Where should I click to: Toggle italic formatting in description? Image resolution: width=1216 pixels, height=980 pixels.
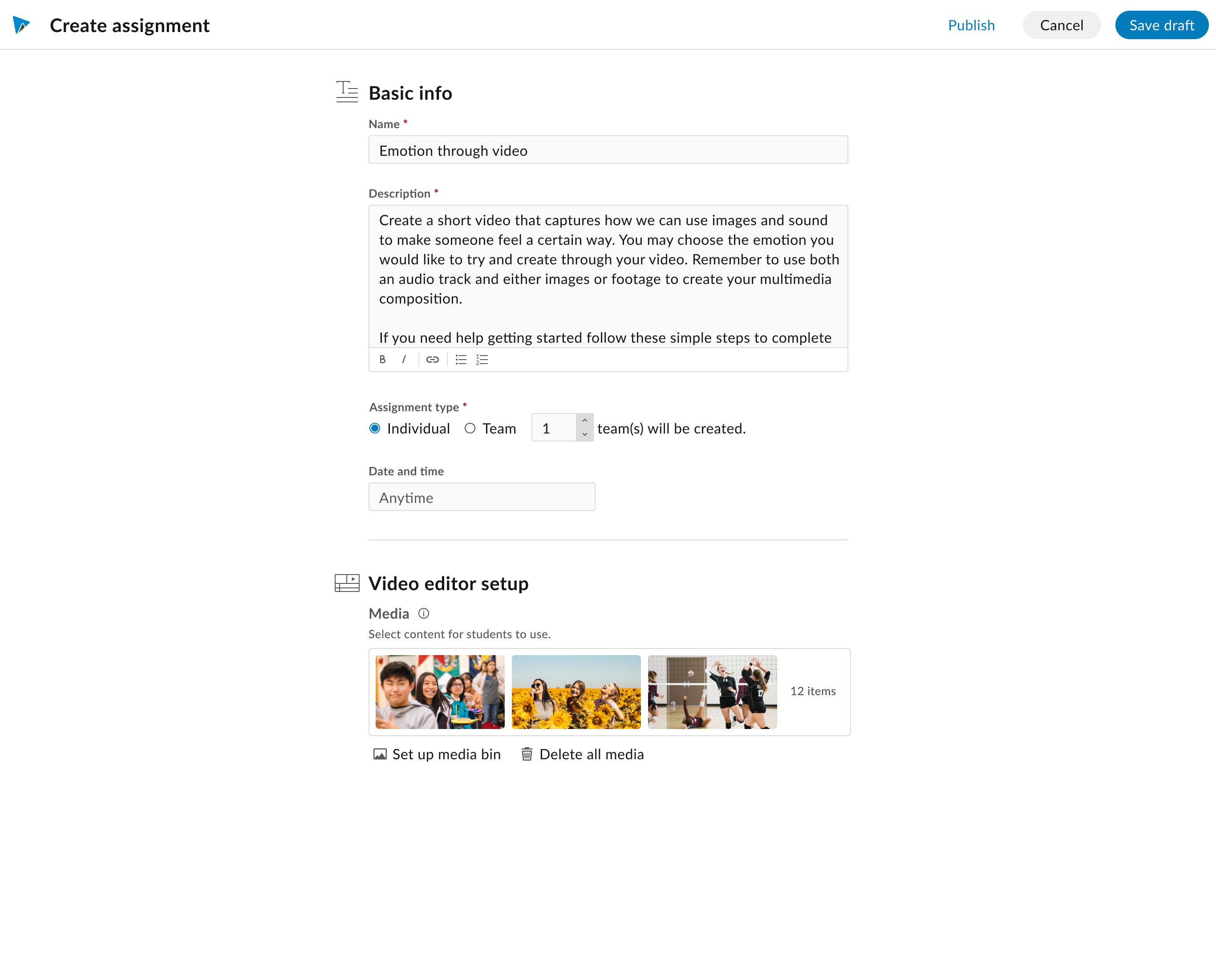click(x=404, y=360)
